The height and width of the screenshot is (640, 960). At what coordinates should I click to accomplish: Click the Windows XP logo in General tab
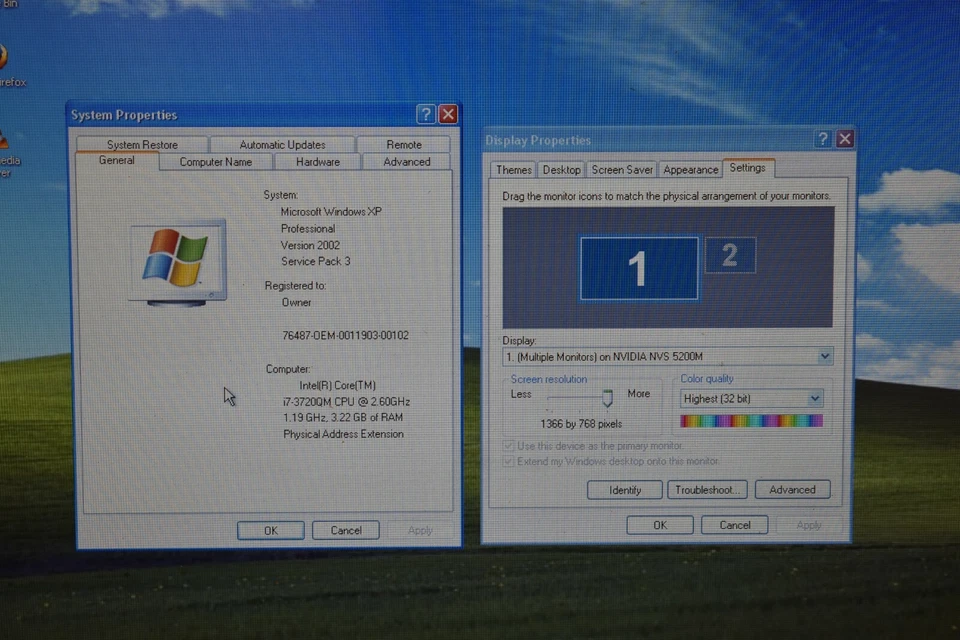coord(176,260)
